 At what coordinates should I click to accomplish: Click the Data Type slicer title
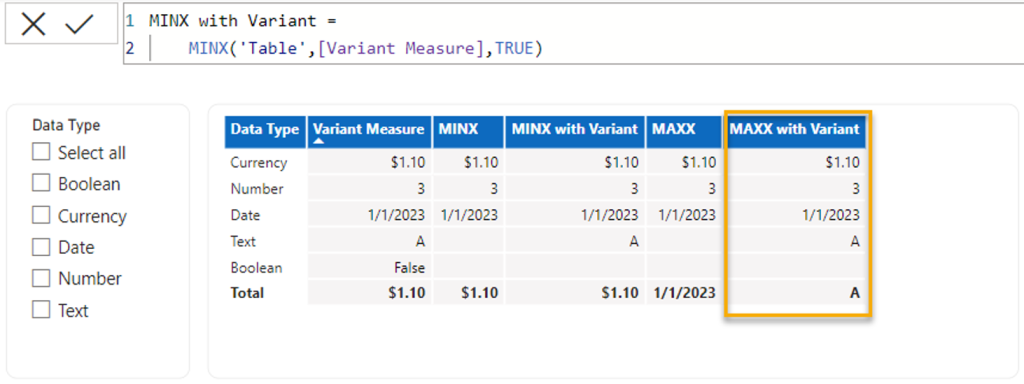coord(67,125)
